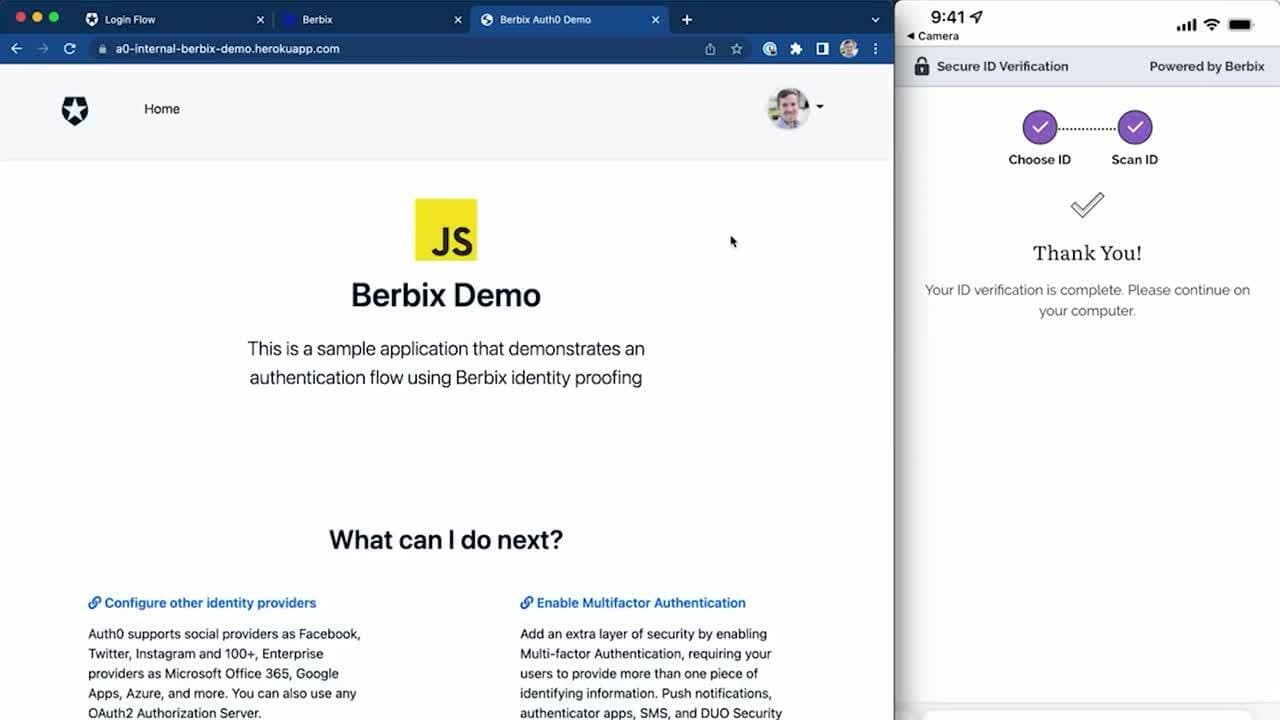Reload the page with the refresh icon

(x=69, y=49)
